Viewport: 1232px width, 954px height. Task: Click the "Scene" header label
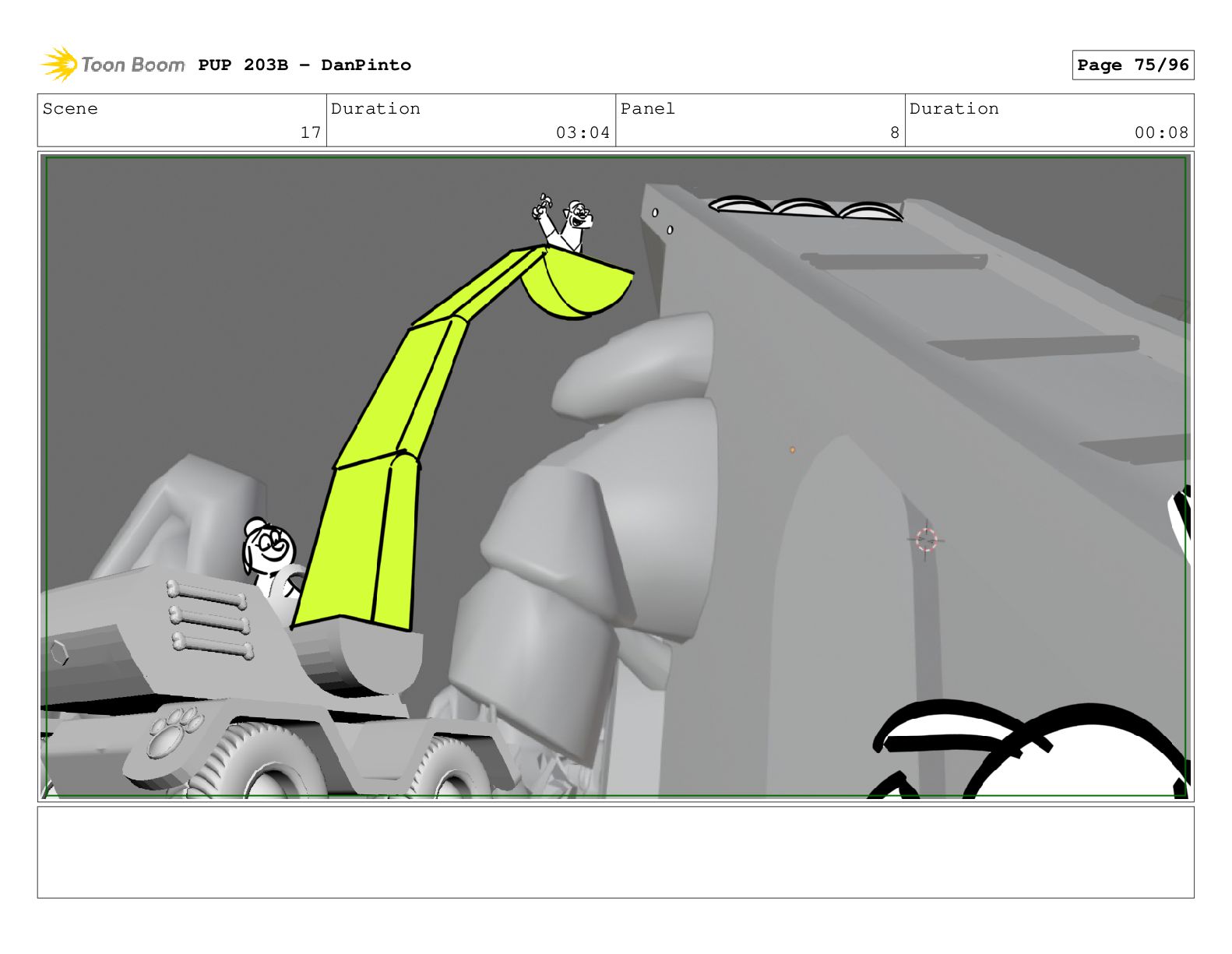(x=70, y=109)
